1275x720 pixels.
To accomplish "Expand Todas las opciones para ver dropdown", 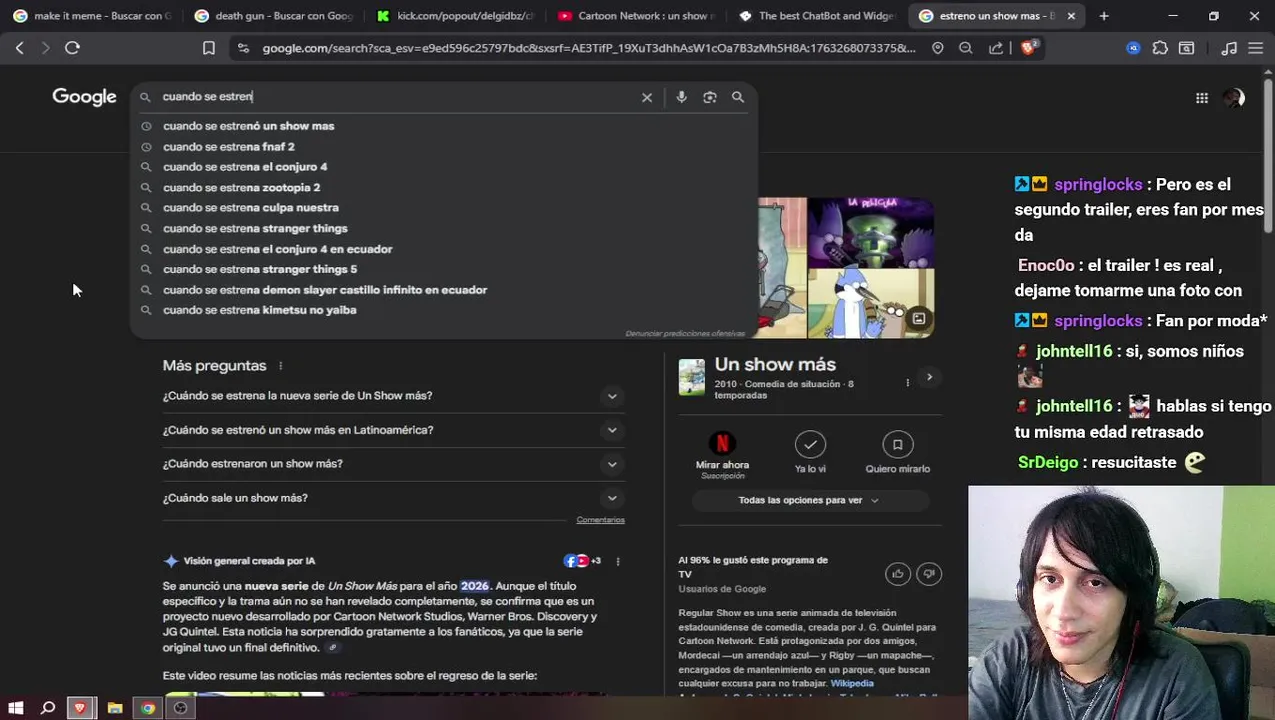I will tap(809, 500).
